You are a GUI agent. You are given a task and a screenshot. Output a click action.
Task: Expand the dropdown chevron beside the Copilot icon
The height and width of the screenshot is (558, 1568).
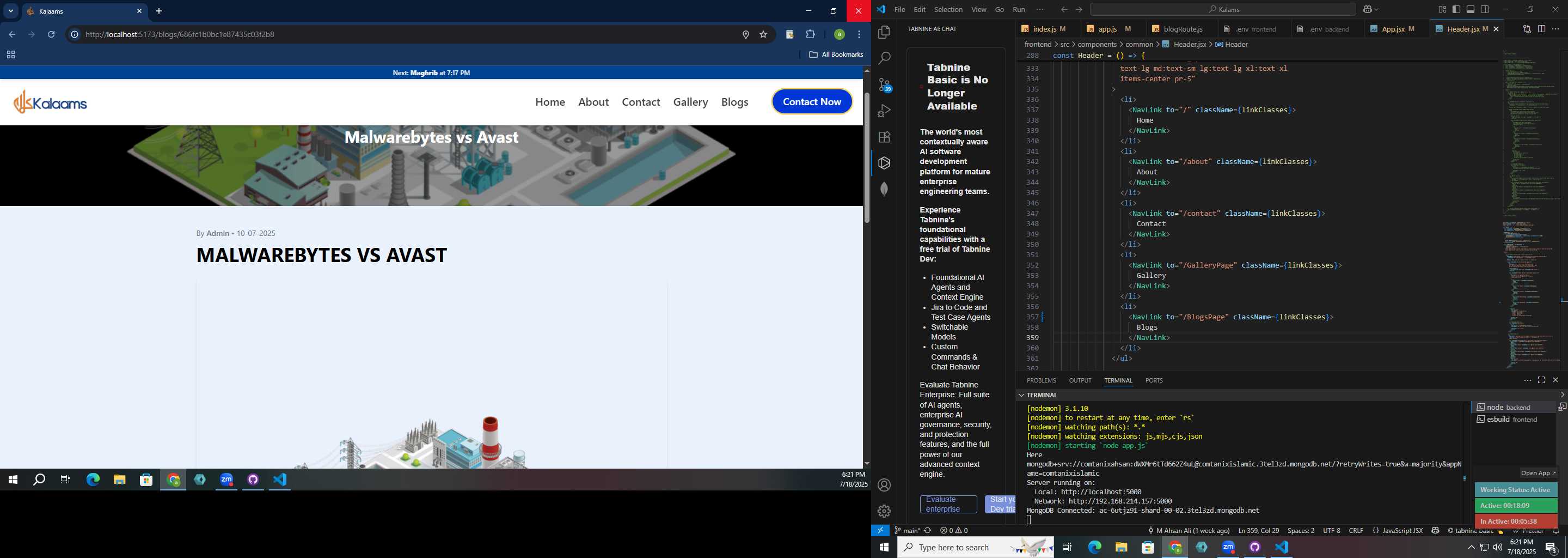pyautogui.click(x=1377, y=10)
